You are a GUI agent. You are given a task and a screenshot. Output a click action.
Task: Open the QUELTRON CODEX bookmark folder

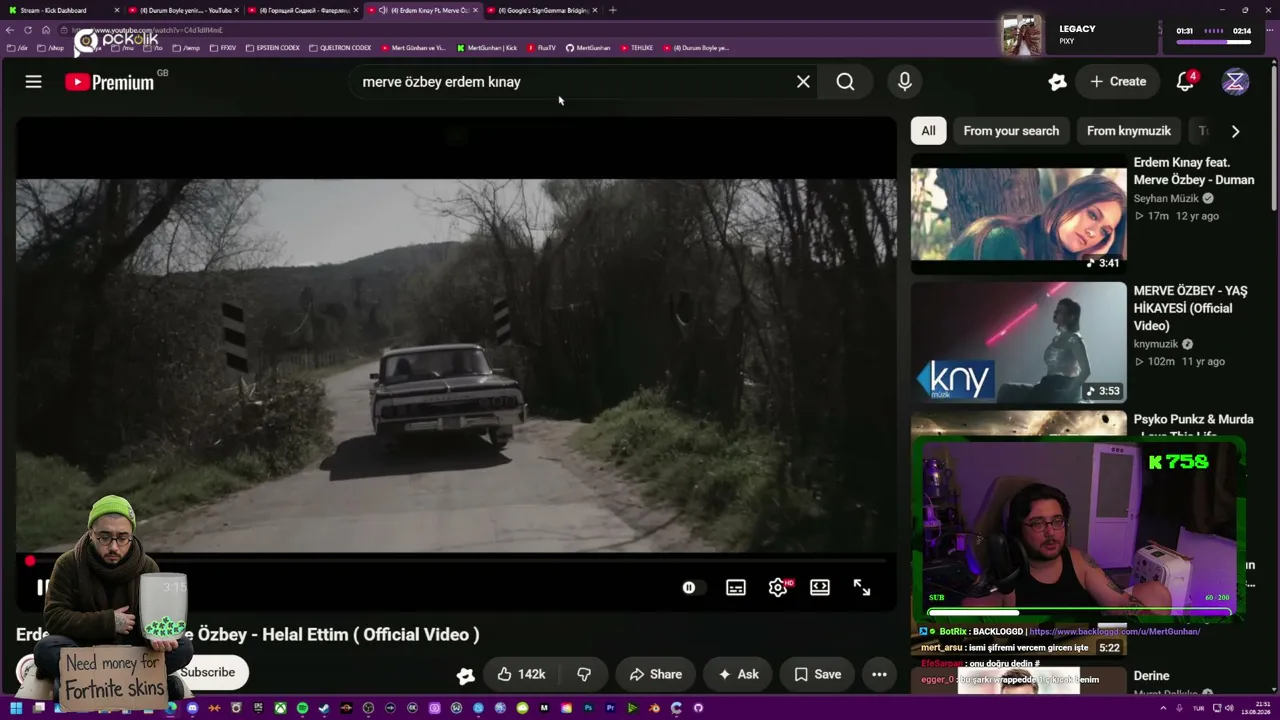coord(340,48)
